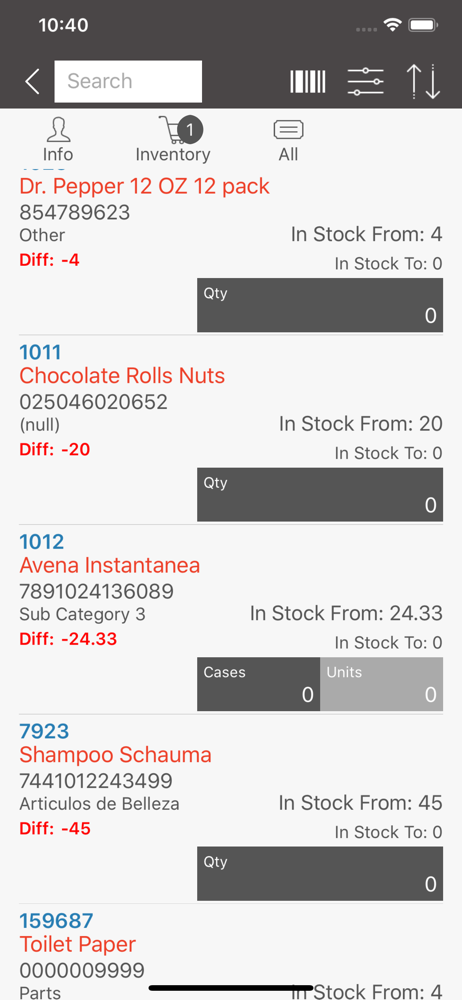Select Shampoo Schauma Qty field
The width and height of the screenshot is (462, 1000).
[320, 874]
